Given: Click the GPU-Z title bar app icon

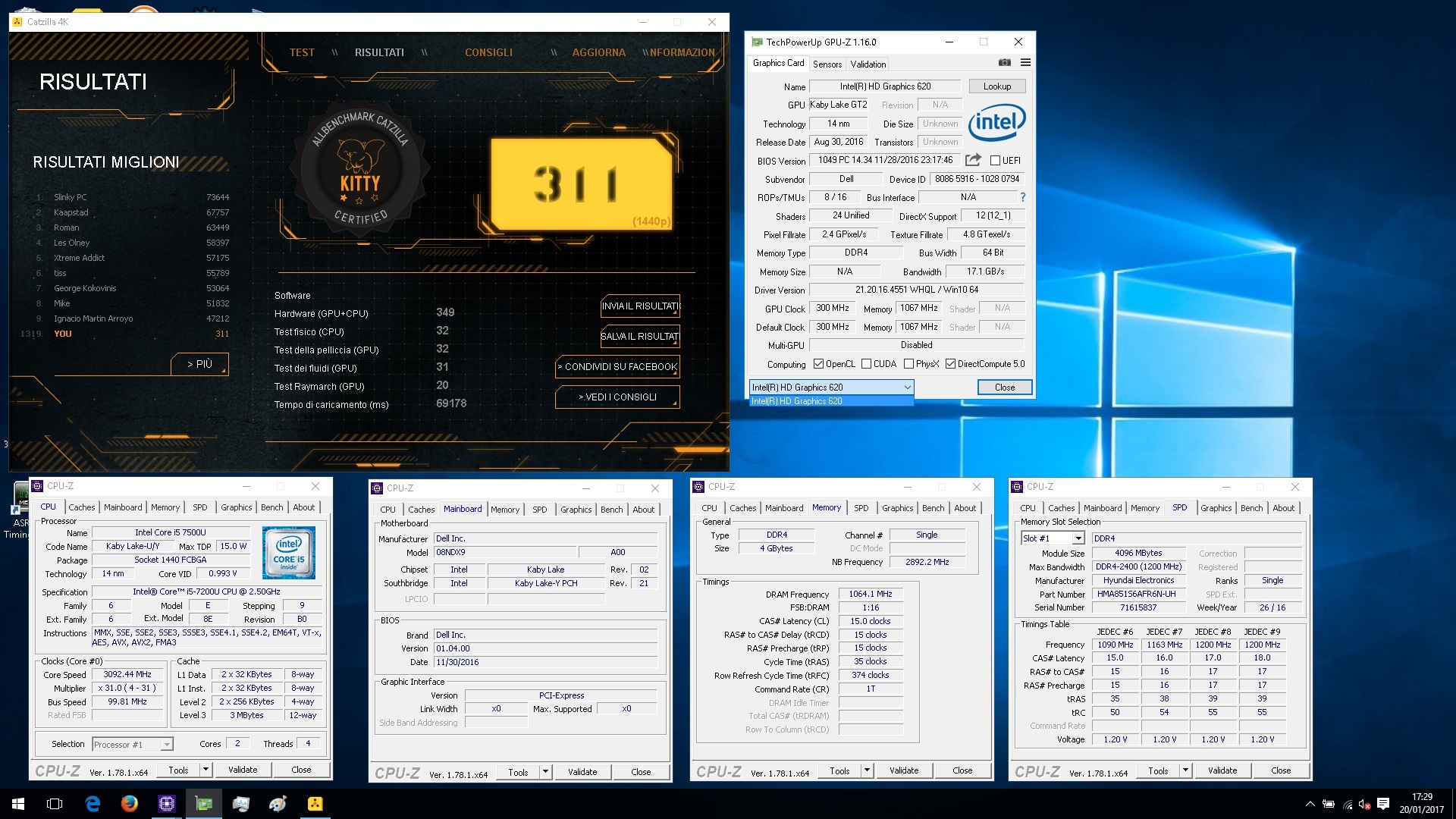Looking at the screenshot, I should [756, 42].
